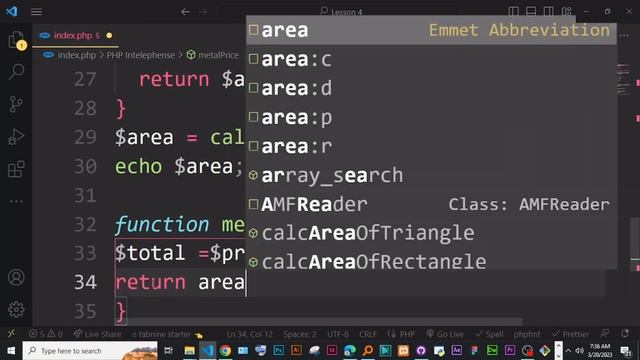The image size is (640, 360).
Task: Click the taskbar search box
Action: [x=90, y=351]
